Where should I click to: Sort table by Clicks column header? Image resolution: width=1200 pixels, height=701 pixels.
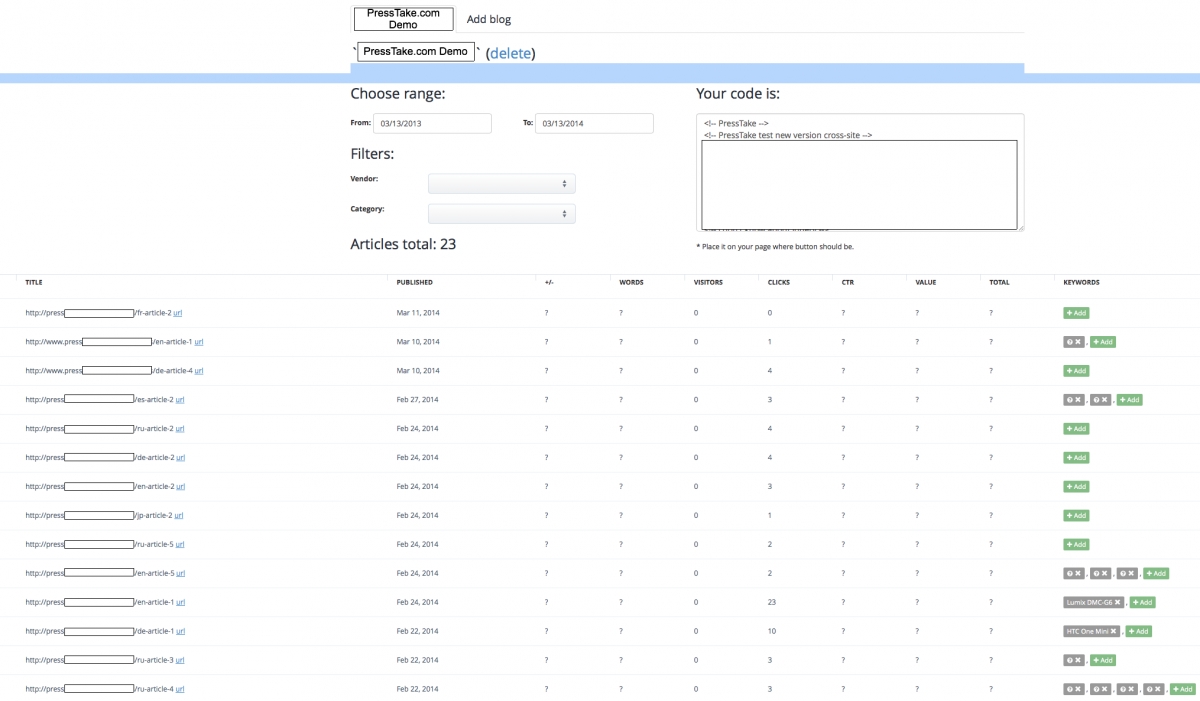[x=778, y=283]
